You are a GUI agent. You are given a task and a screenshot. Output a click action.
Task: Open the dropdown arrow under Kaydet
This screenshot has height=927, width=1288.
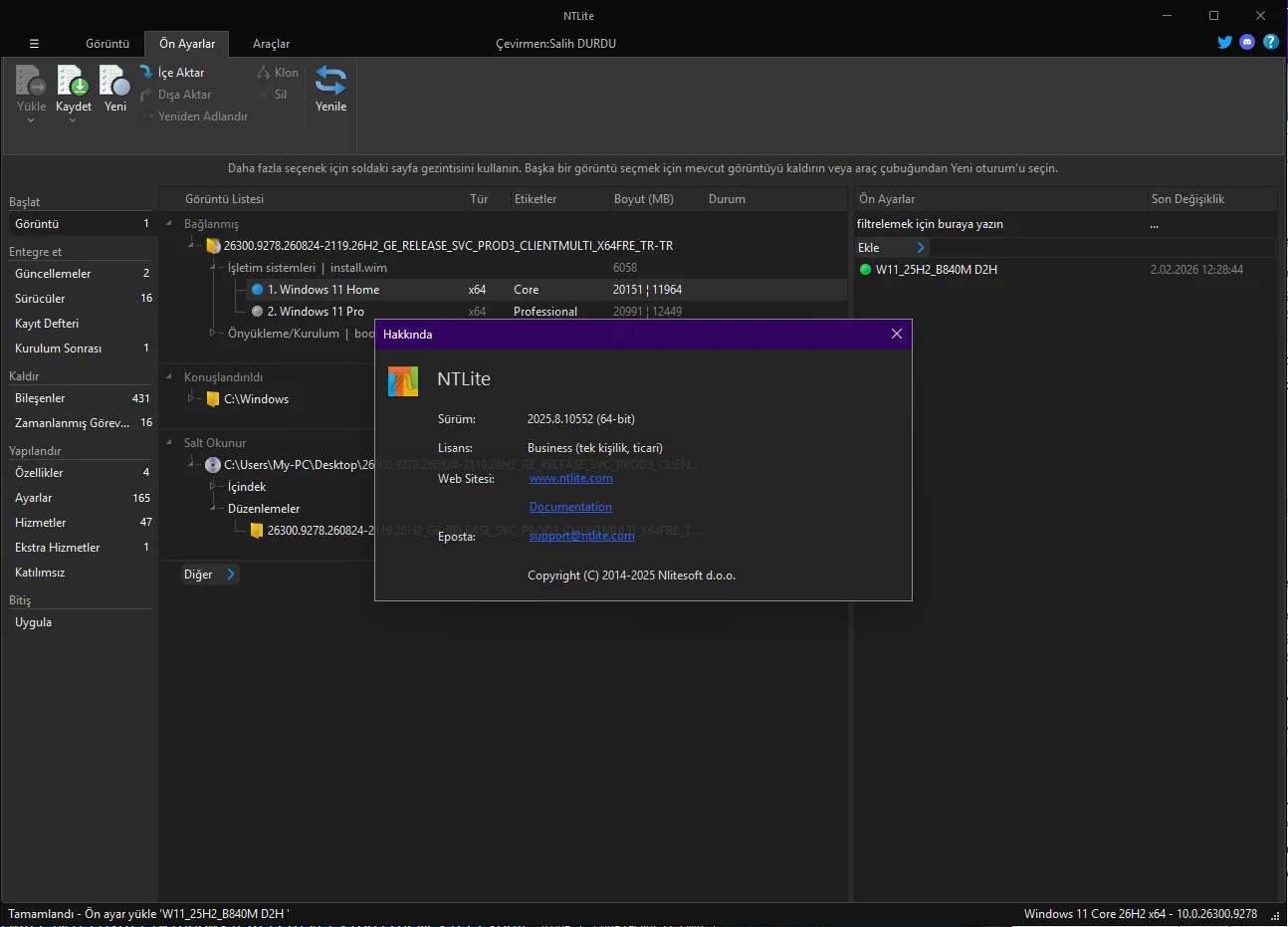(x=73, y=120)
